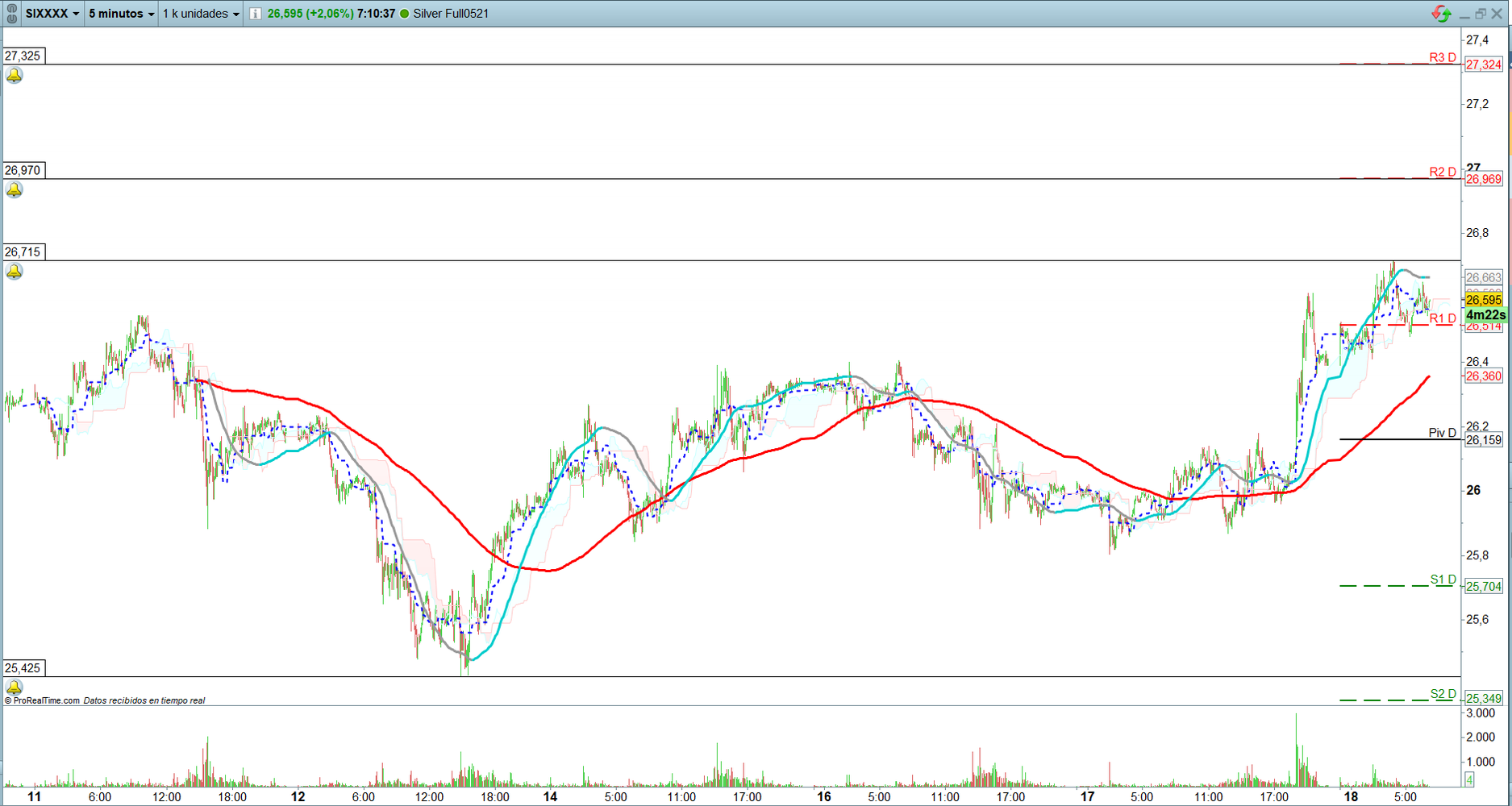Open the 1 k unidades dropdown

coord(201,14)
